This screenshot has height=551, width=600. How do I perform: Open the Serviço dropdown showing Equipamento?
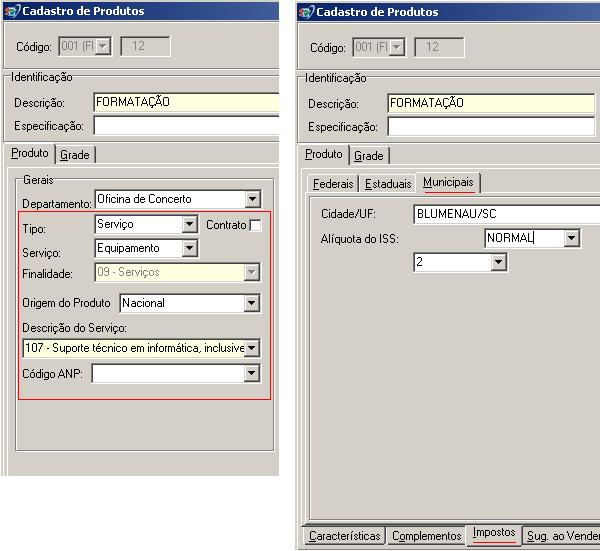189,248
